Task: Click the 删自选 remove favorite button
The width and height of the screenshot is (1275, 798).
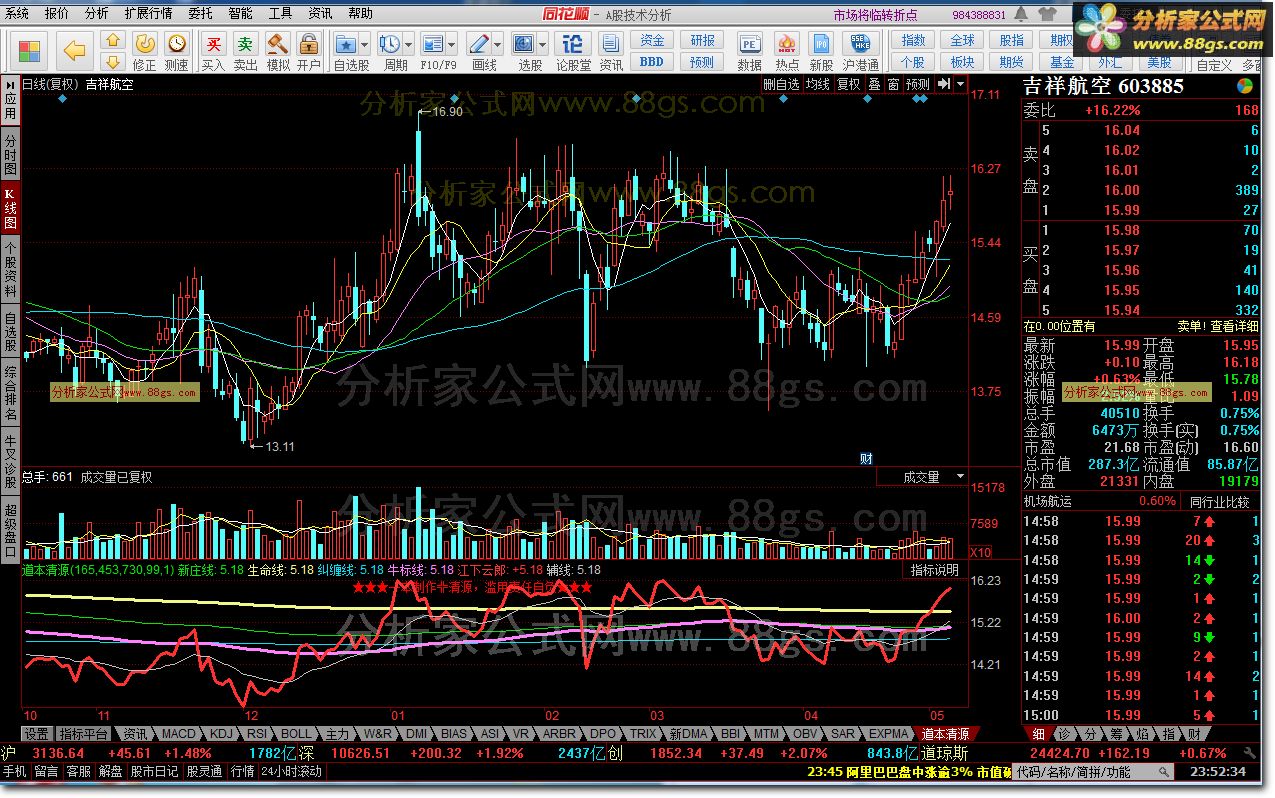Action: click(782, 85)
